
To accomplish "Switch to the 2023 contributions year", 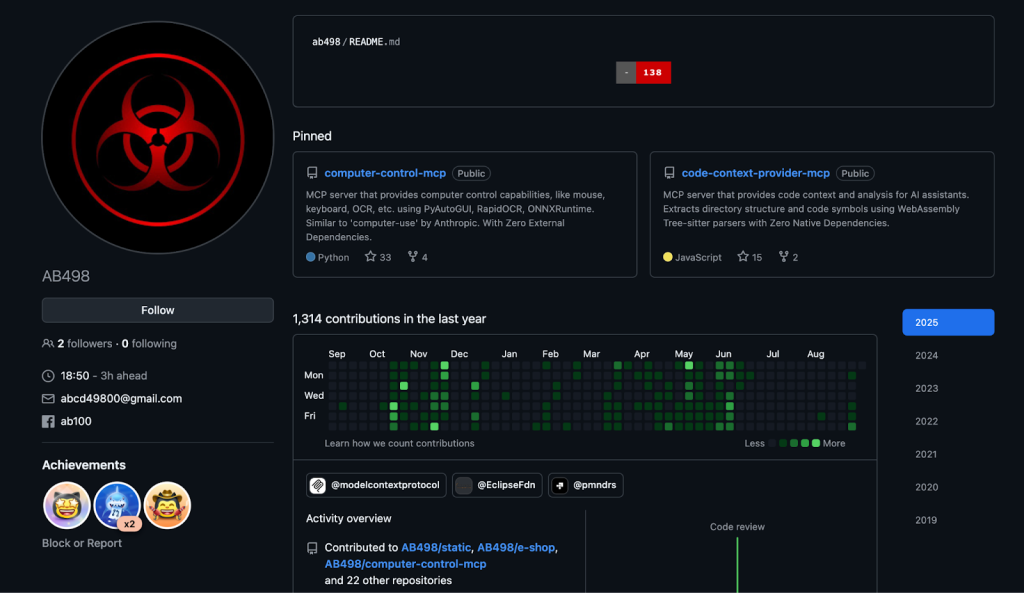I will point(927,388).
